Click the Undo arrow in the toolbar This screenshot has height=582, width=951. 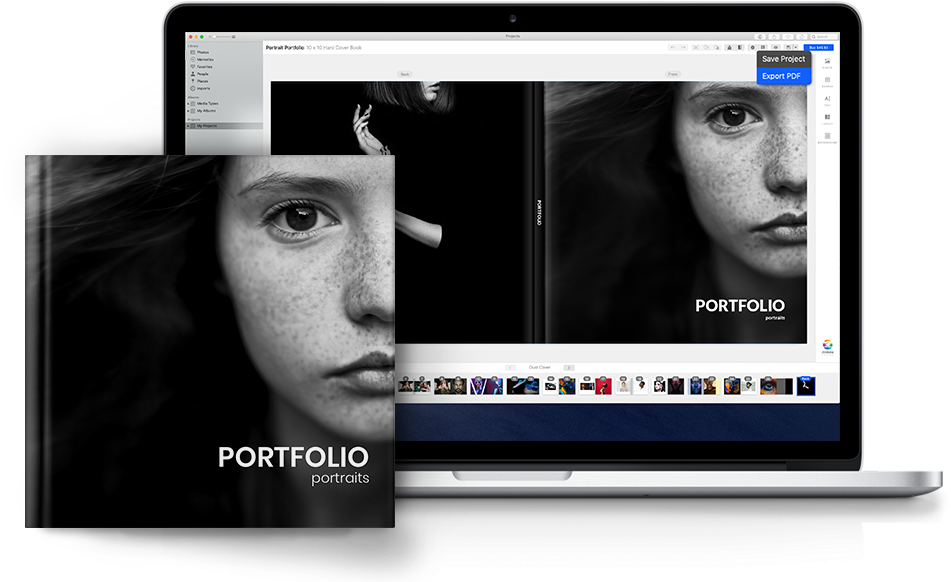pos(674,47)
